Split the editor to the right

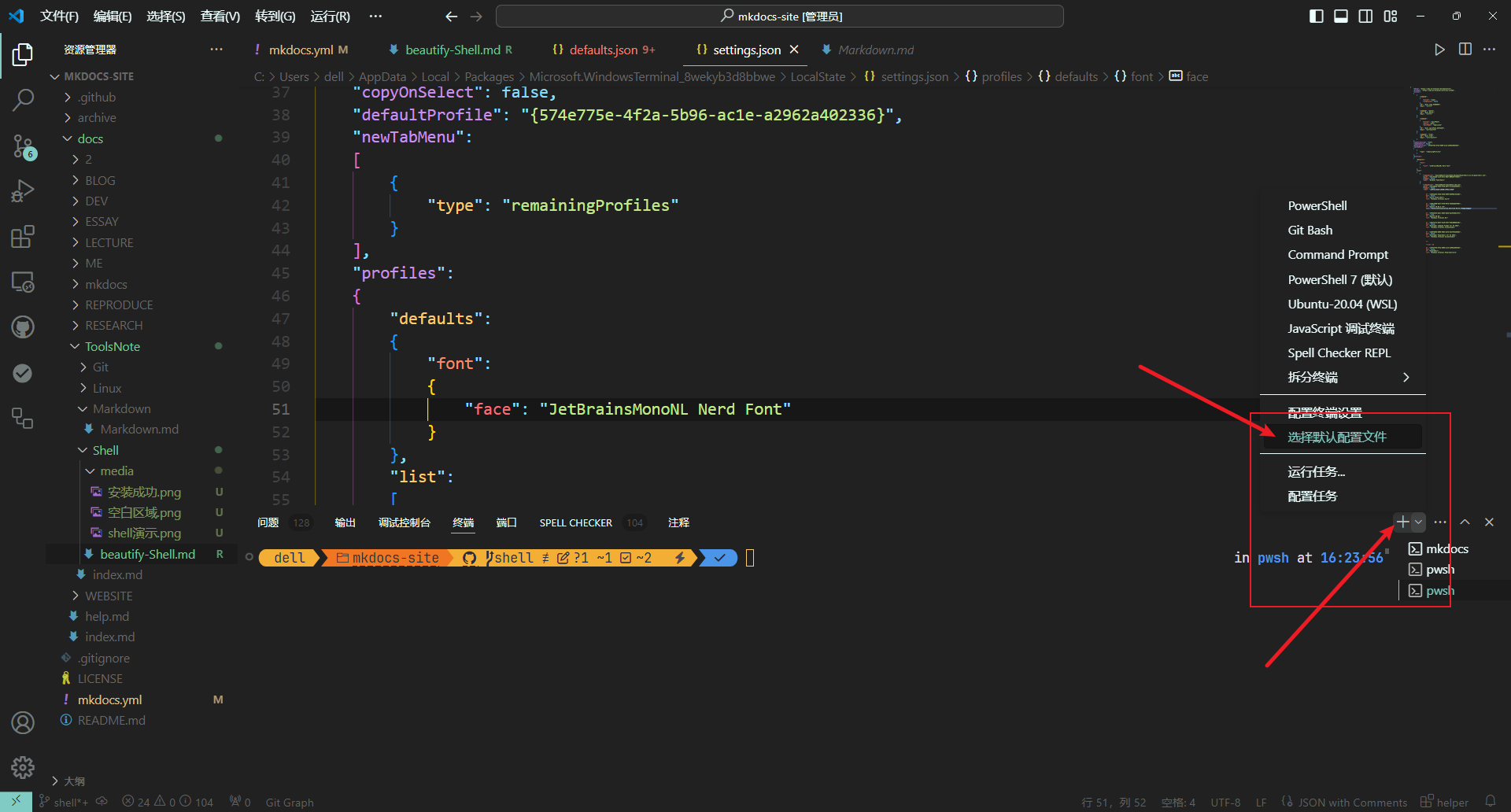(1465, 50)
